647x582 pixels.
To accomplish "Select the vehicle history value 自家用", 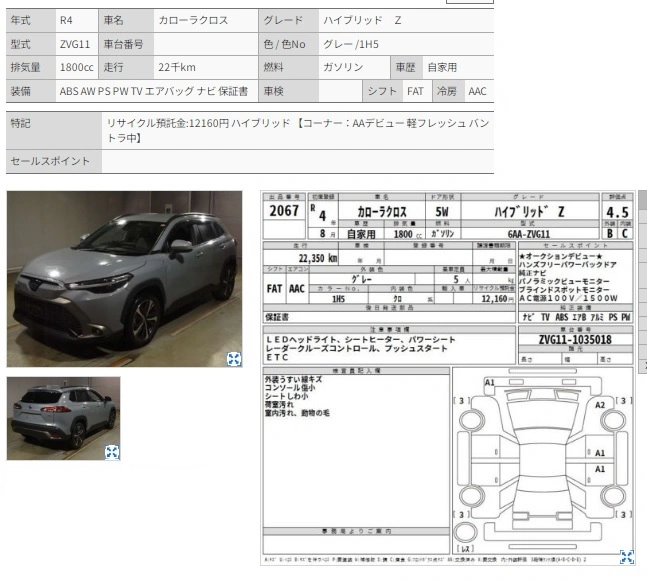I will coord(442,67).
